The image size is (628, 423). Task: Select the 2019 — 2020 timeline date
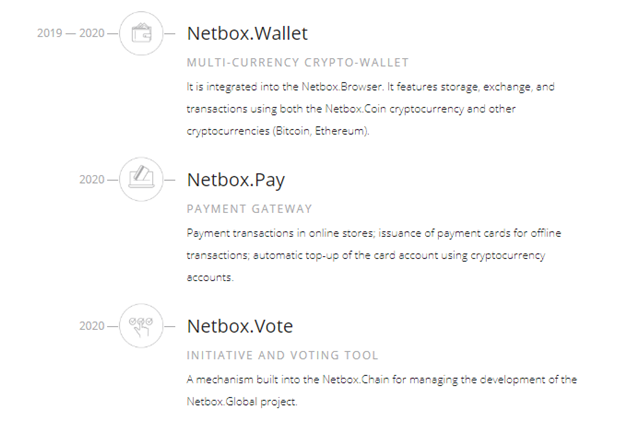click(71, 33)
